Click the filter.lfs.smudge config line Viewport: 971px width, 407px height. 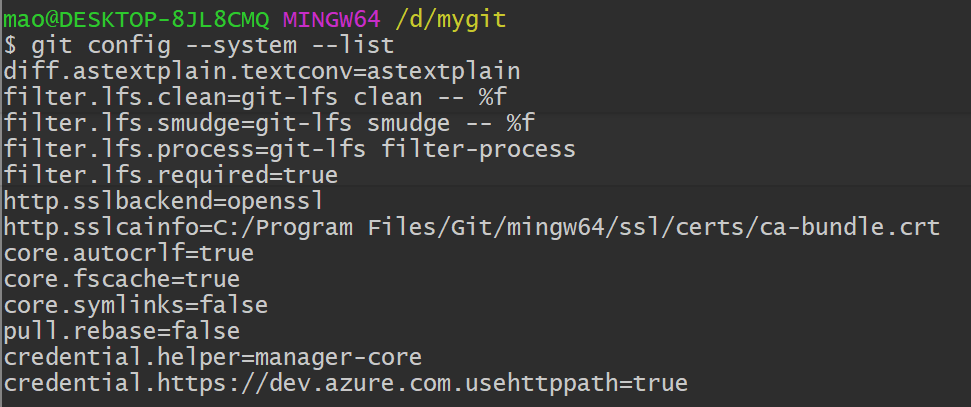click(270, 124)
